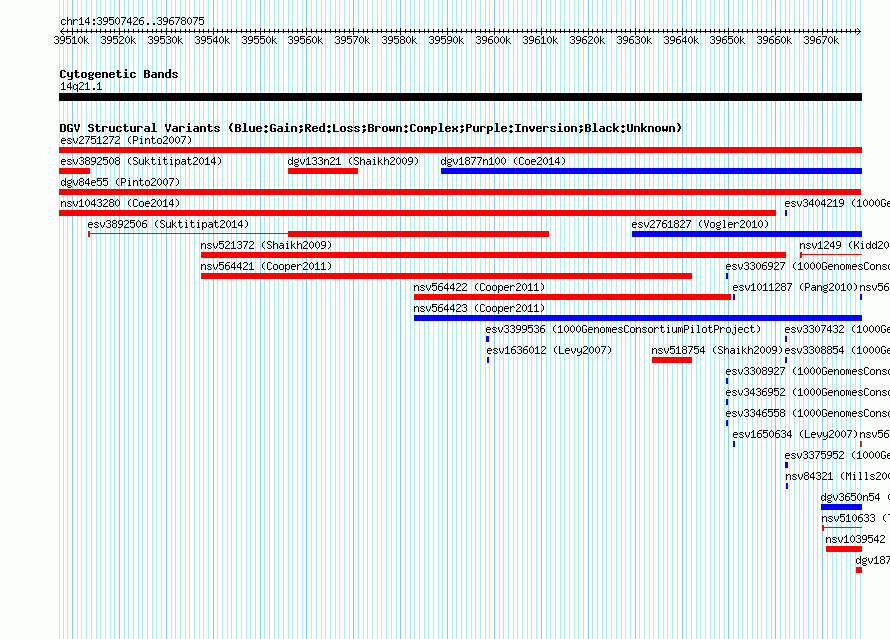Click the blue bar under esv2761827
Viewport: 890px width, 639px height.
tap(747, 234)
